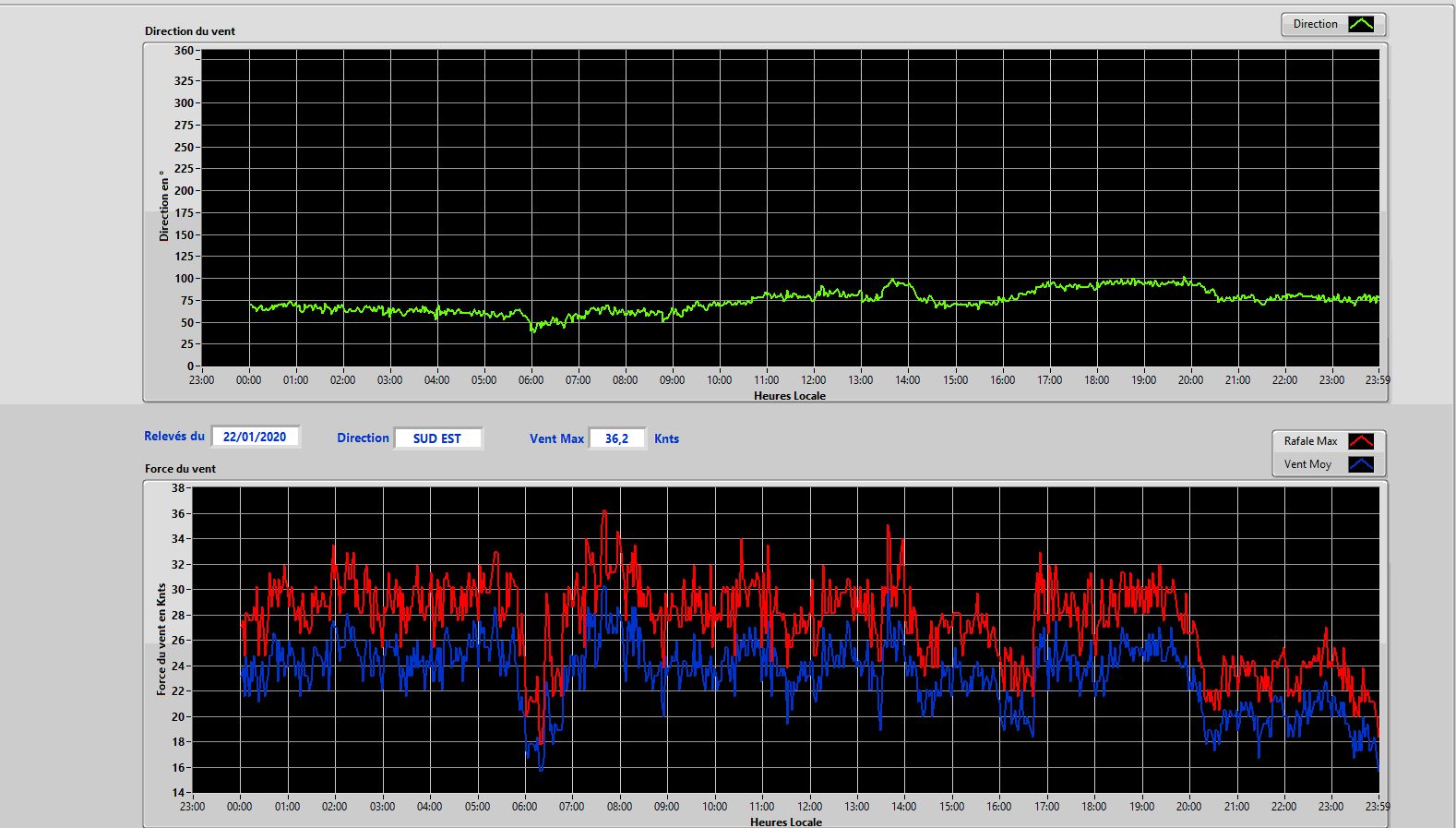Click the 26 tick on the force axis

pos(178,641)
